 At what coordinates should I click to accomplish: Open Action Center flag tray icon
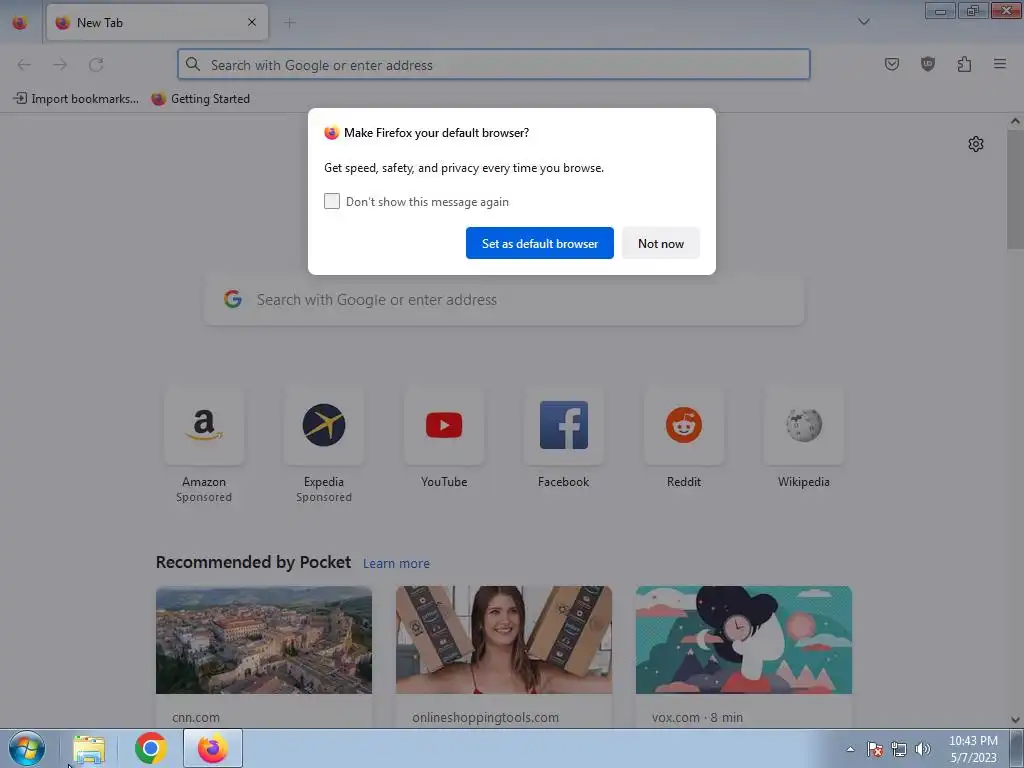(x=875, y=749)
